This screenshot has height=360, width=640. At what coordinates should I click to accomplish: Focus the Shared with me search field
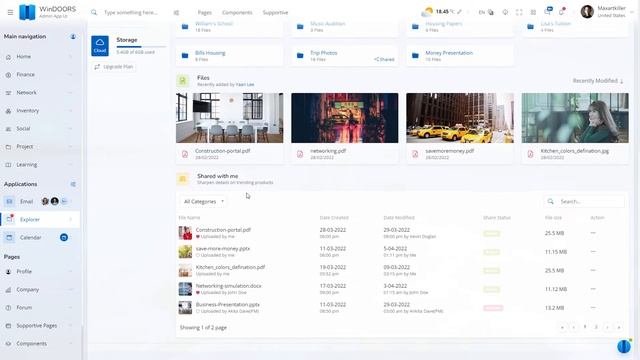[584, 202]
